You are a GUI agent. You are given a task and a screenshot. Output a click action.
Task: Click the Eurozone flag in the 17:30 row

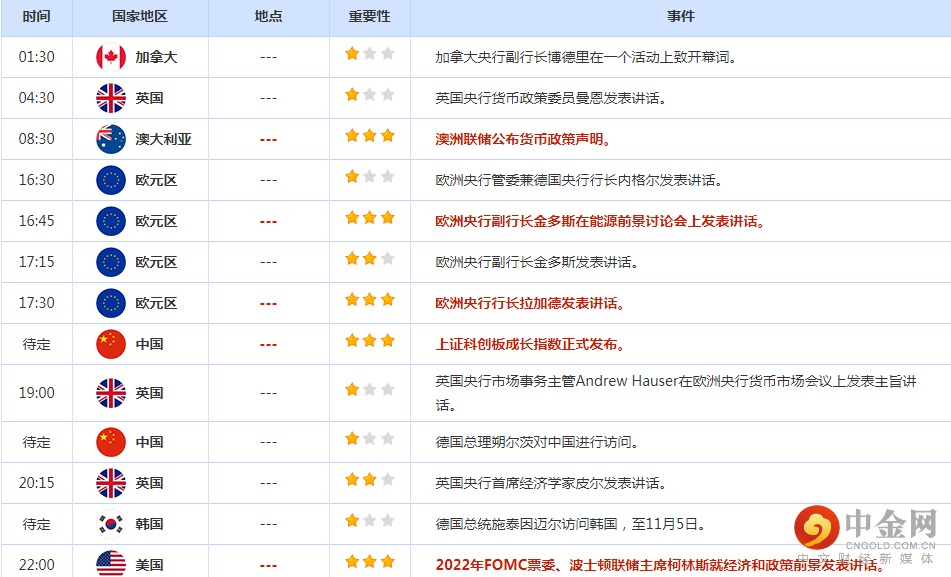pyautogui.click(x=110, y=303)
